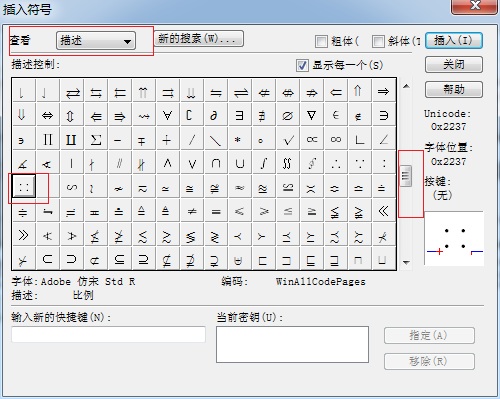Select the identical to (≡) symbol
Screen dimensions: 500x399
point(216,211)
